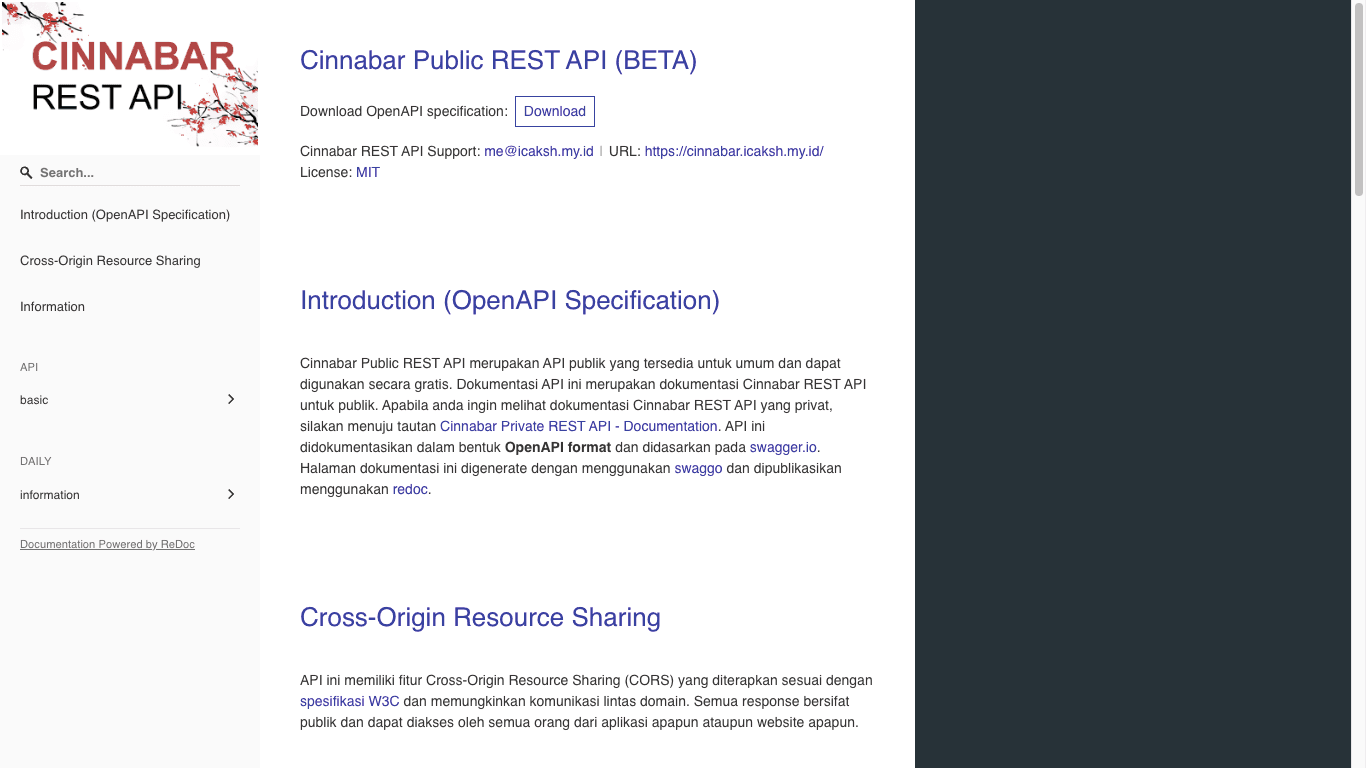The width and height of the screenshot is (1366, 768).
Task: Click the page vertical scrollbar thumb
Action: pyautogui.click(x=1359, y=100)
